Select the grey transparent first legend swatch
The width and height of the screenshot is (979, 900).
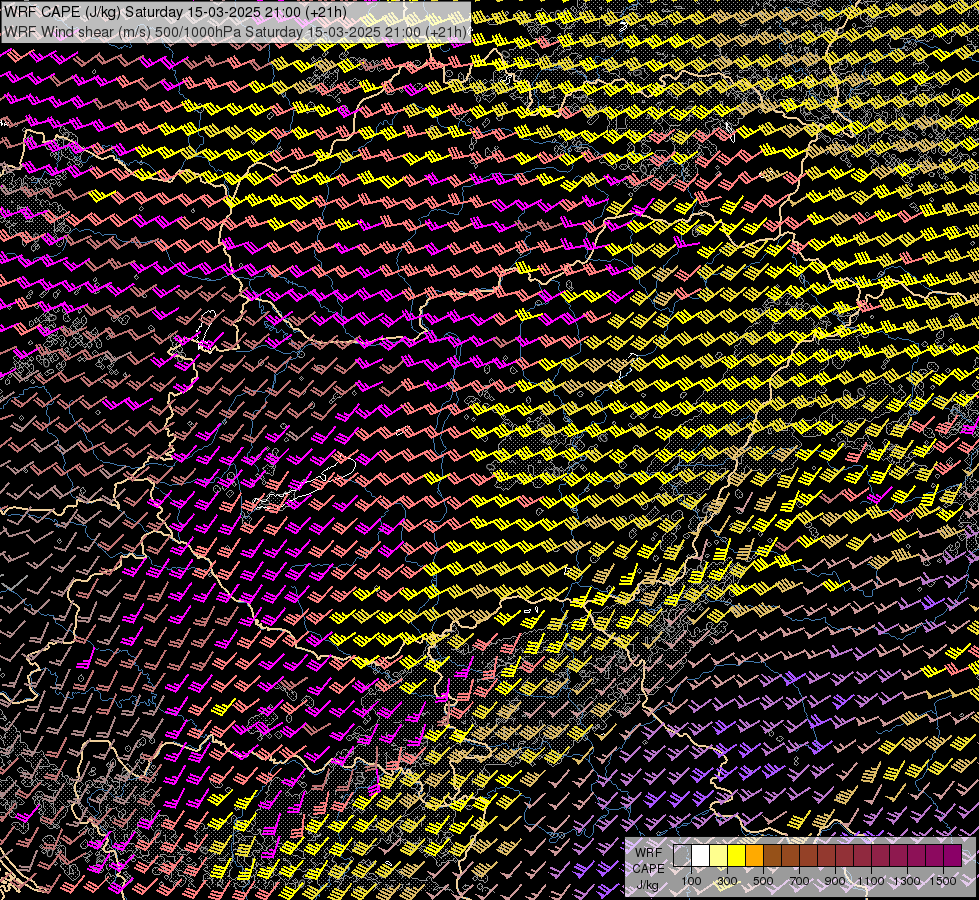[x=682, y=855]
